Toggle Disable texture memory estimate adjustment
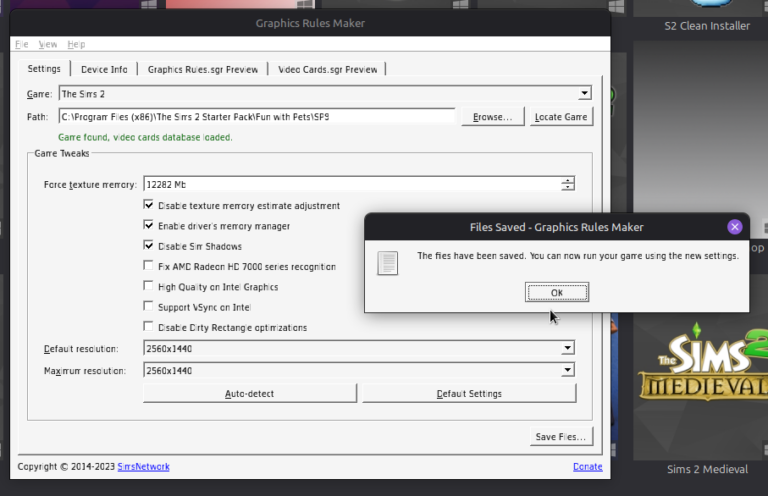Image resolution: width=768 pixels, height=496 pixels. click(x=148, y=205)
